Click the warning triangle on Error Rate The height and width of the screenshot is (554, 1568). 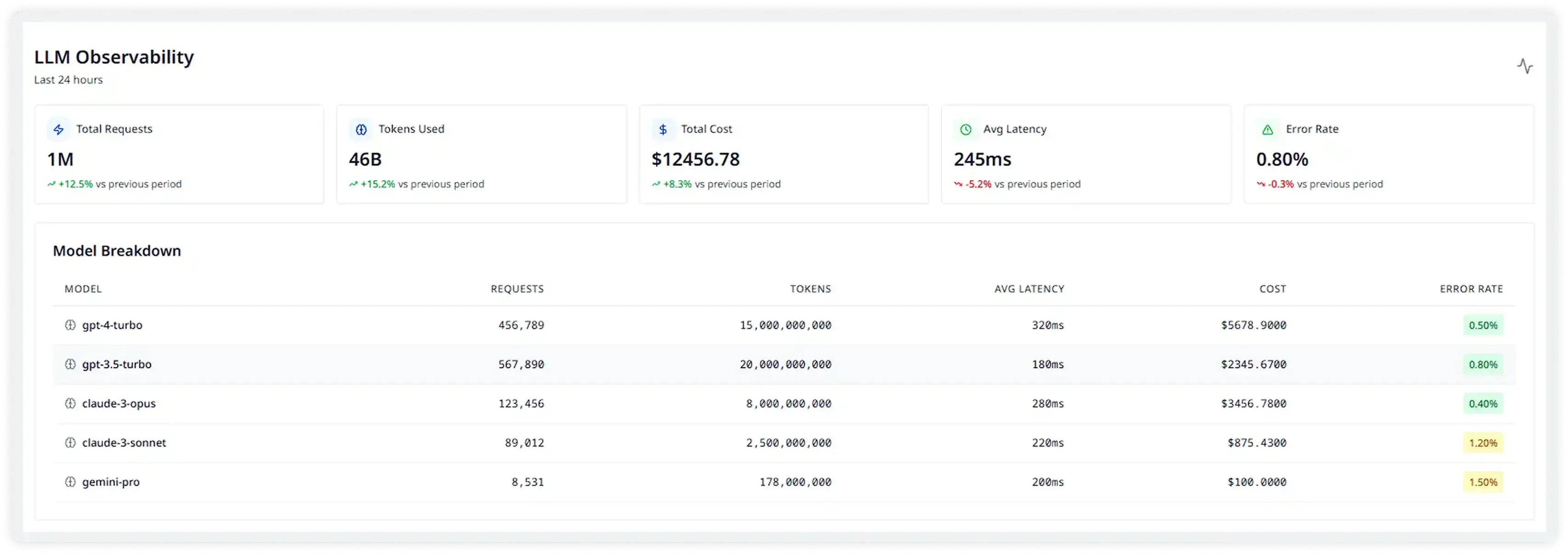1267,130
